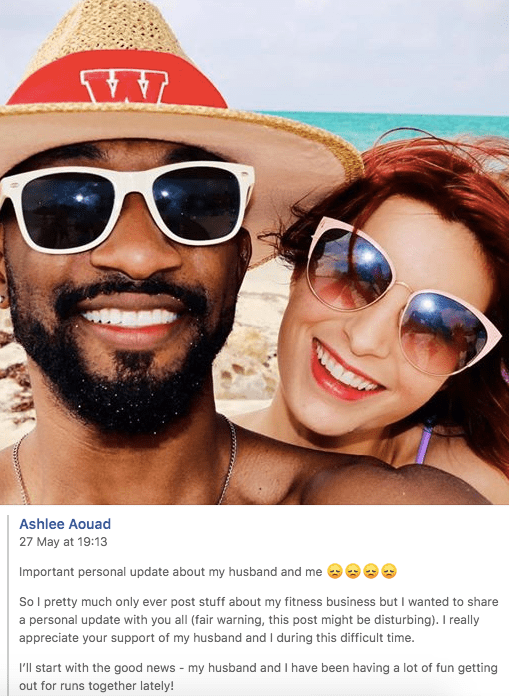Select the "Important personal update" headline text

[x=170, y=572]
